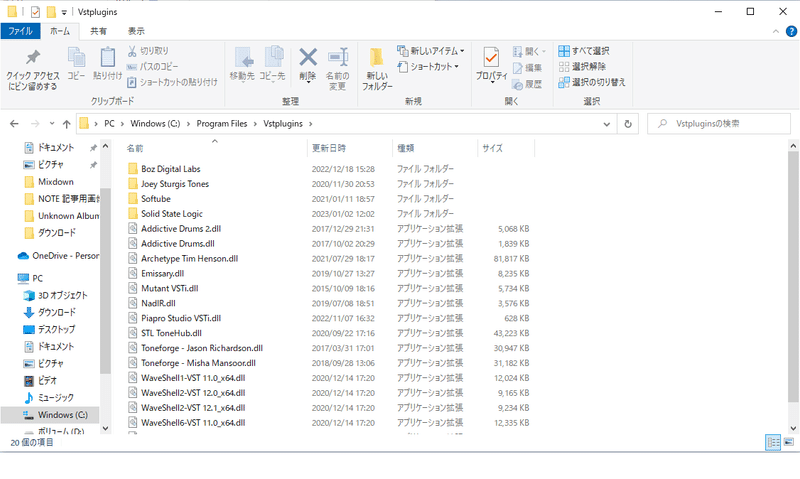The height and width of the screenshot is (479, 800).
Task: Switch to Details view icon in status bar
Action: point(773,442)
